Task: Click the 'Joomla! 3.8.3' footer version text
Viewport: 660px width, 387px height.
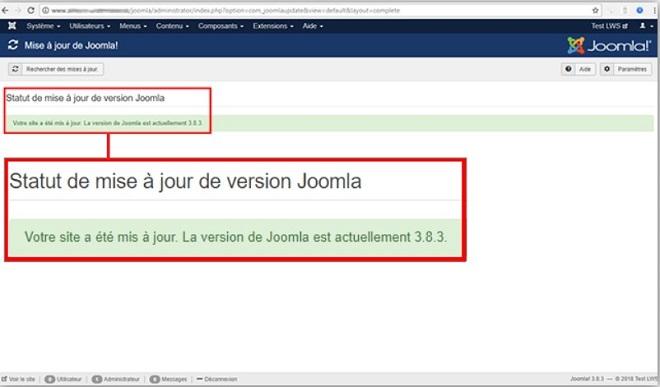Action: [587, 379]
